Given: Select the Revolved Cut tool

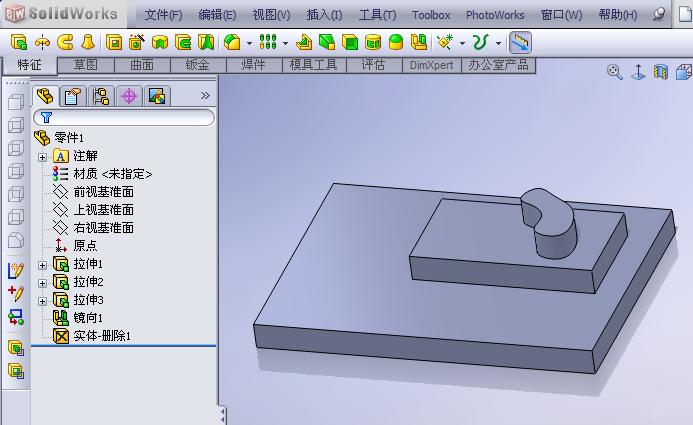Looking at the screenshot, I should coord(160,42).
